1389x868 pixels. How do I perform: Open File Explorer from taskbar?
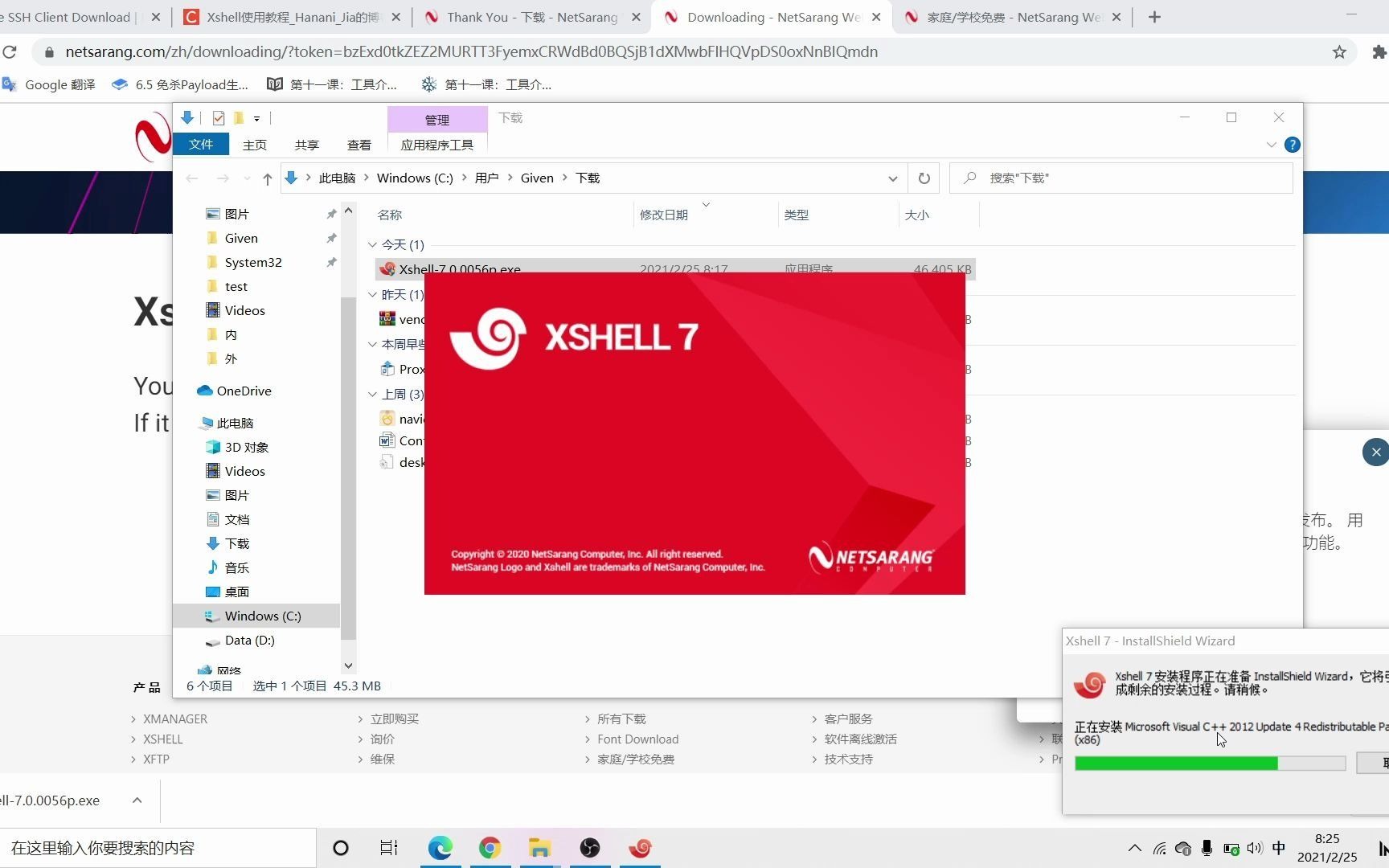pos(539,848)
